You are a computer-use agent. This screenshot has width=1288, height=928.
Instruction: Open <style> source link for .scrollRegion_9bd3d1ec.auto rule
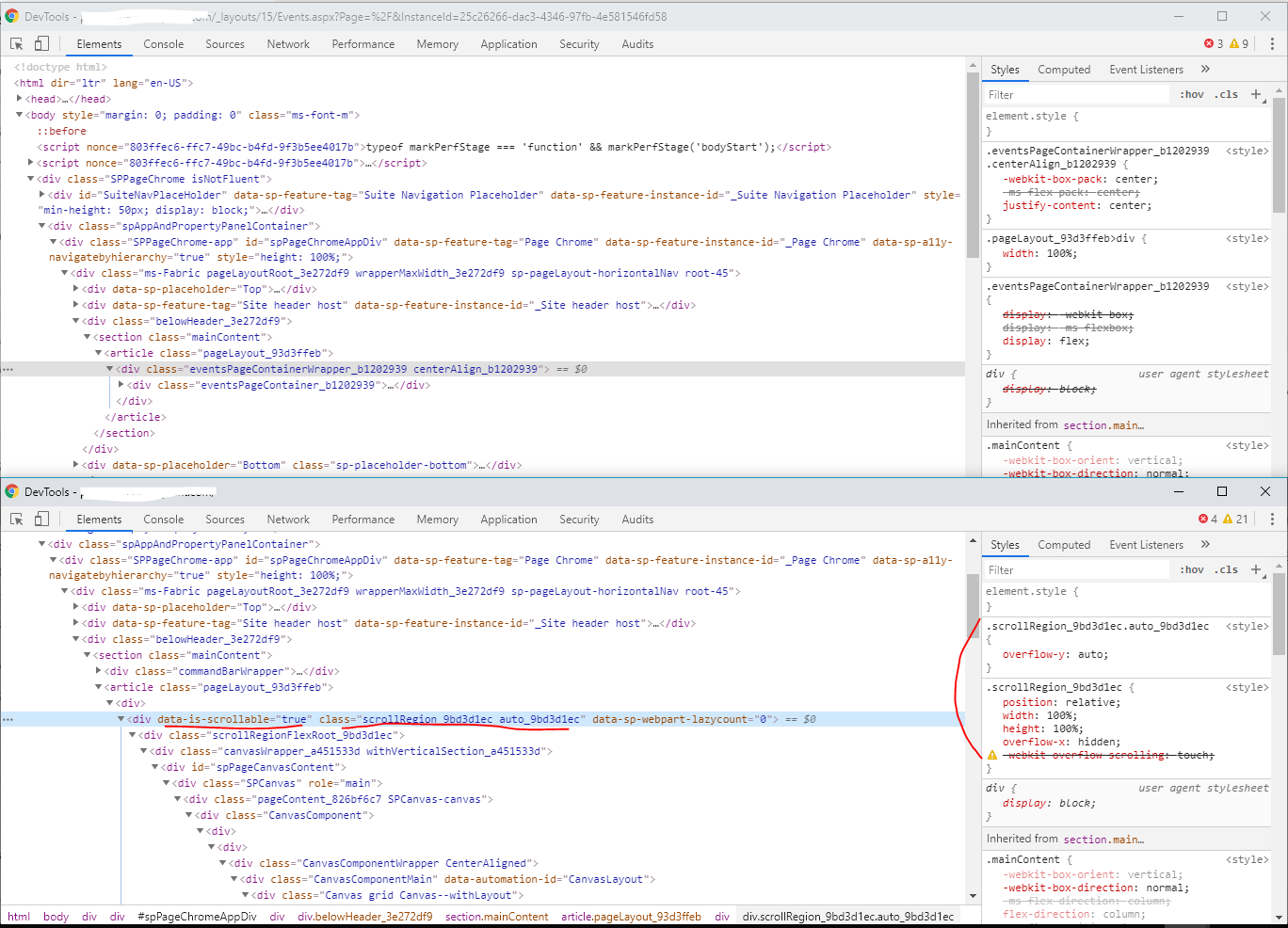tap(1248, 626)
